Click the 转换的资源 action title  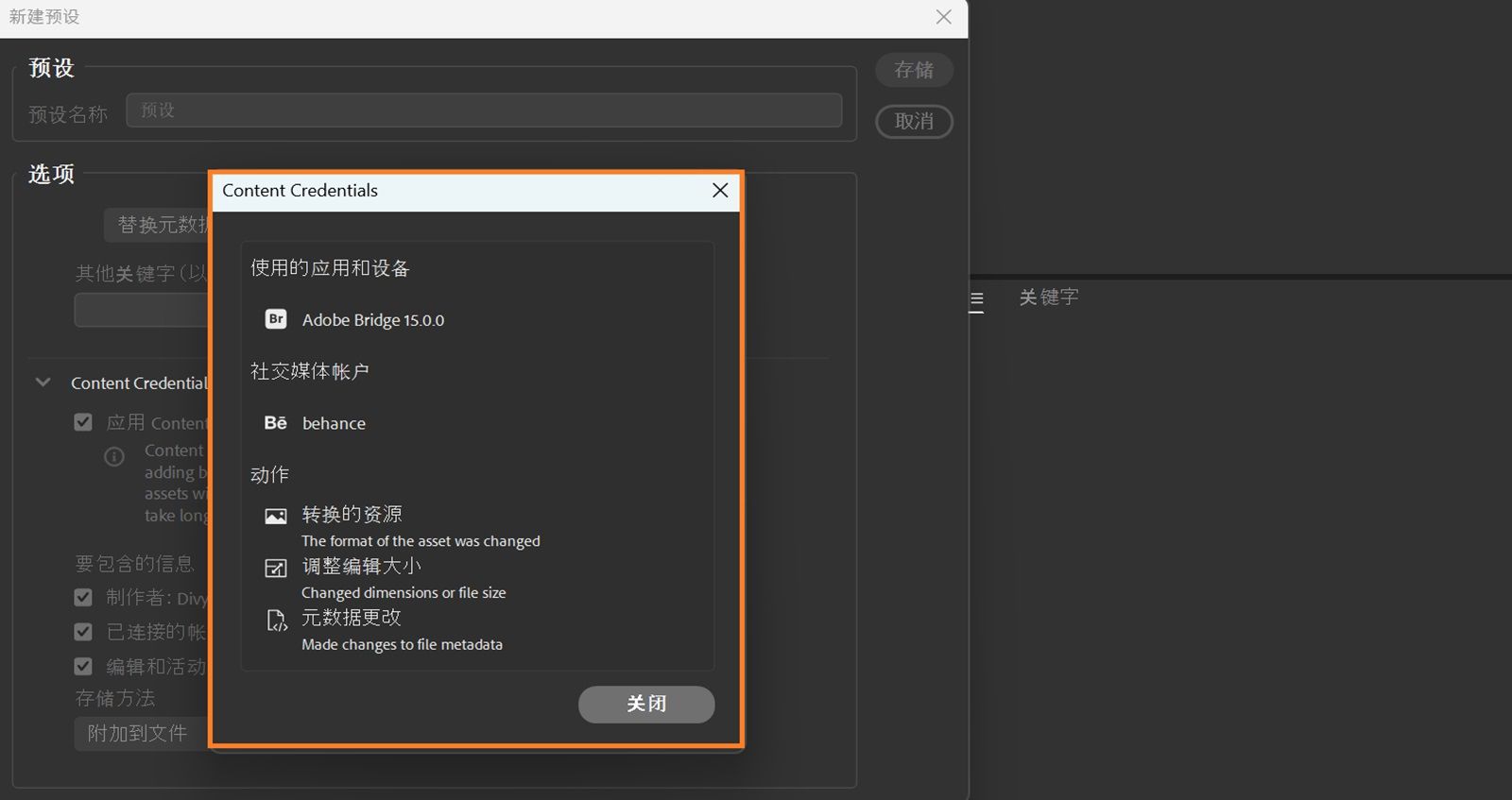[x=352, y=515]
